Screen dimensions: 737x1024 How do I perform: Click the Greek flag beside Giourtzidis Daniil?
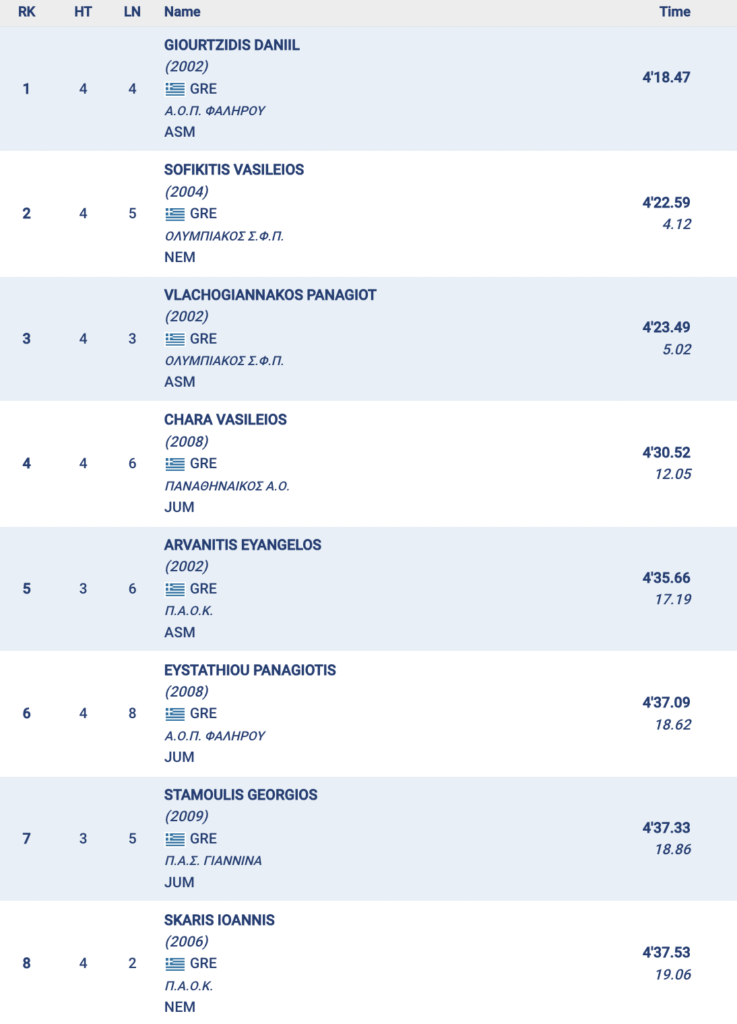[x=175, y=89]
